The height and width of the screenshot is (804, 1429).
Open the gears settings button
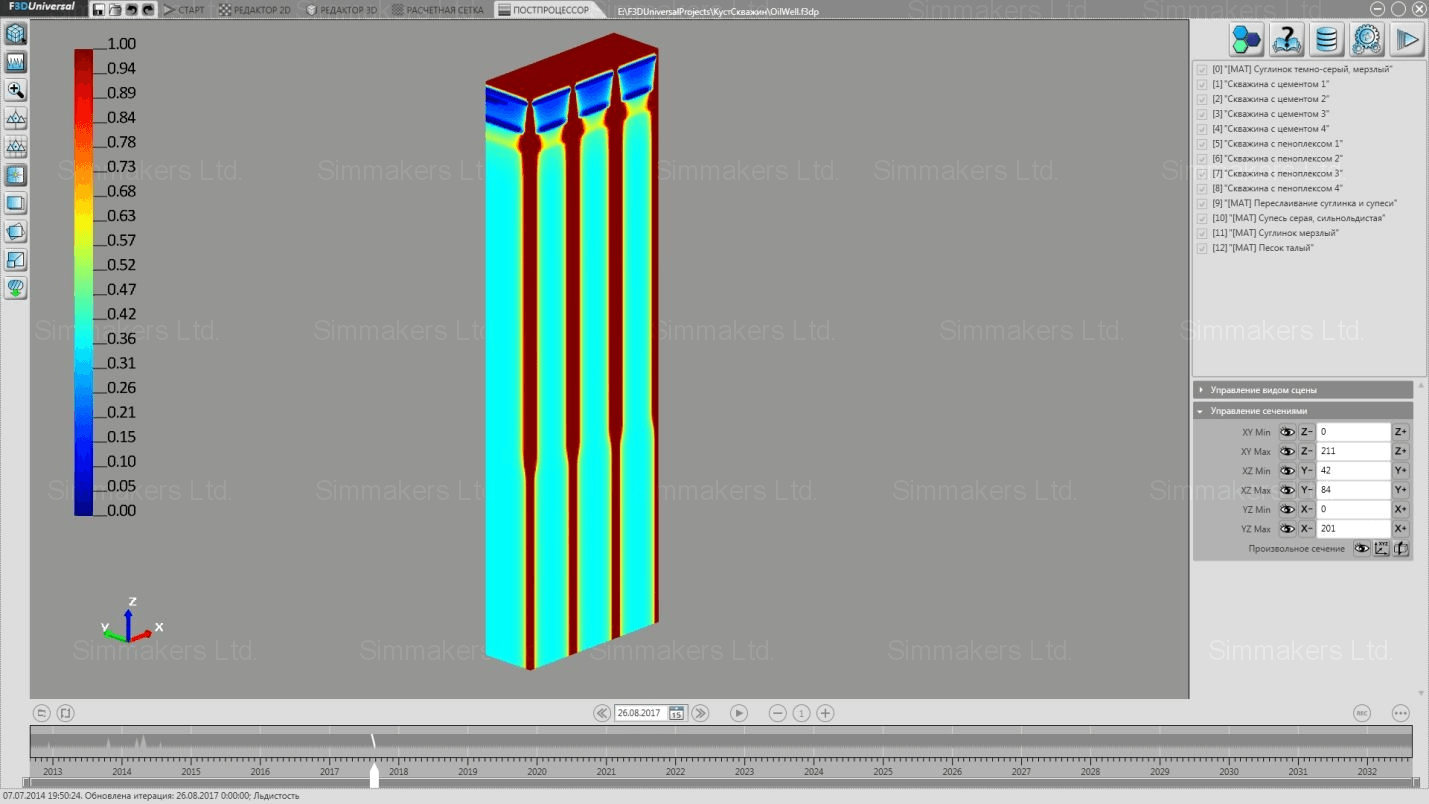point(1367,40)
